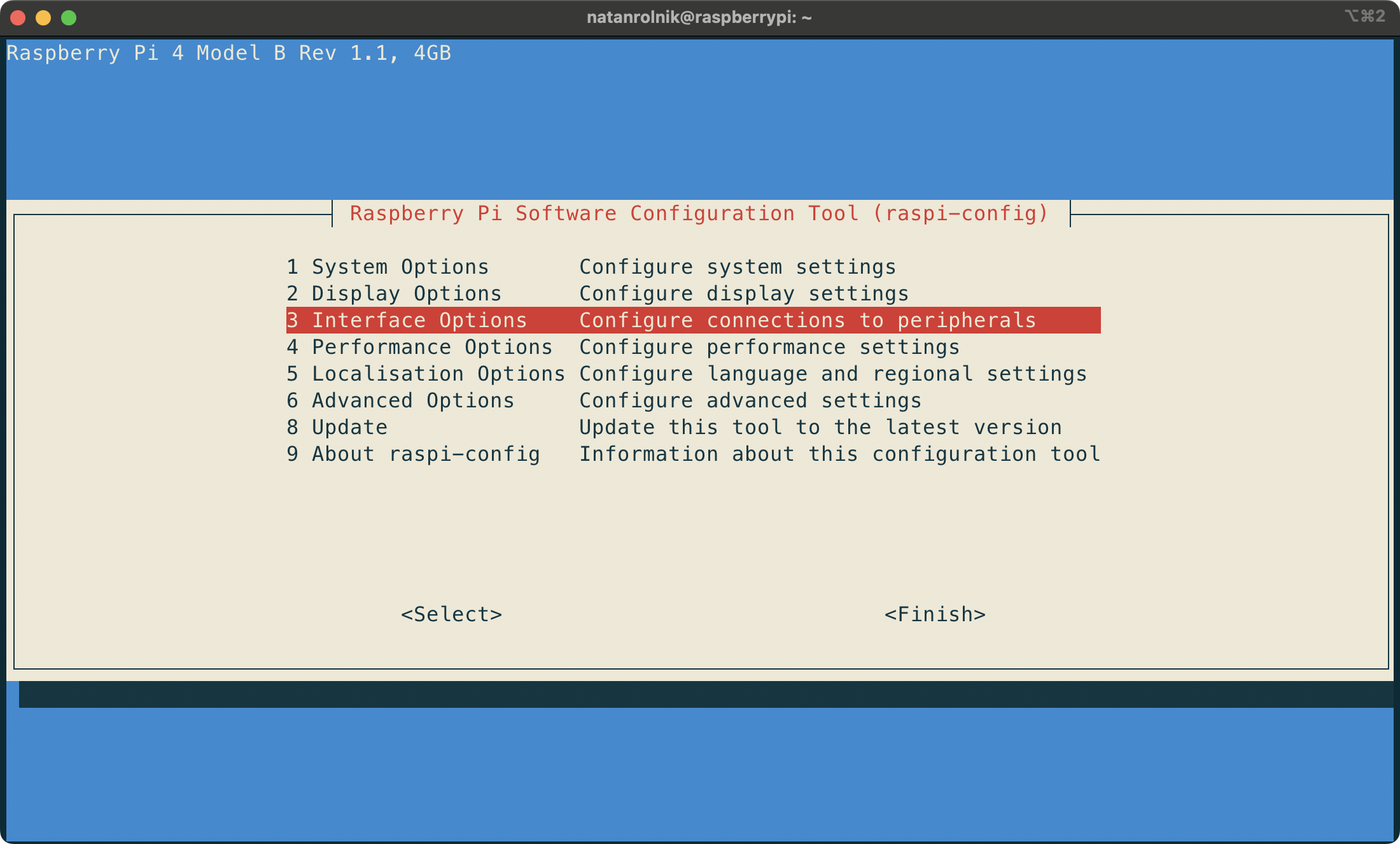Click the raspi-config dialog title text
This screenshot has height=844, width=1400.
(x=699, y=213)
